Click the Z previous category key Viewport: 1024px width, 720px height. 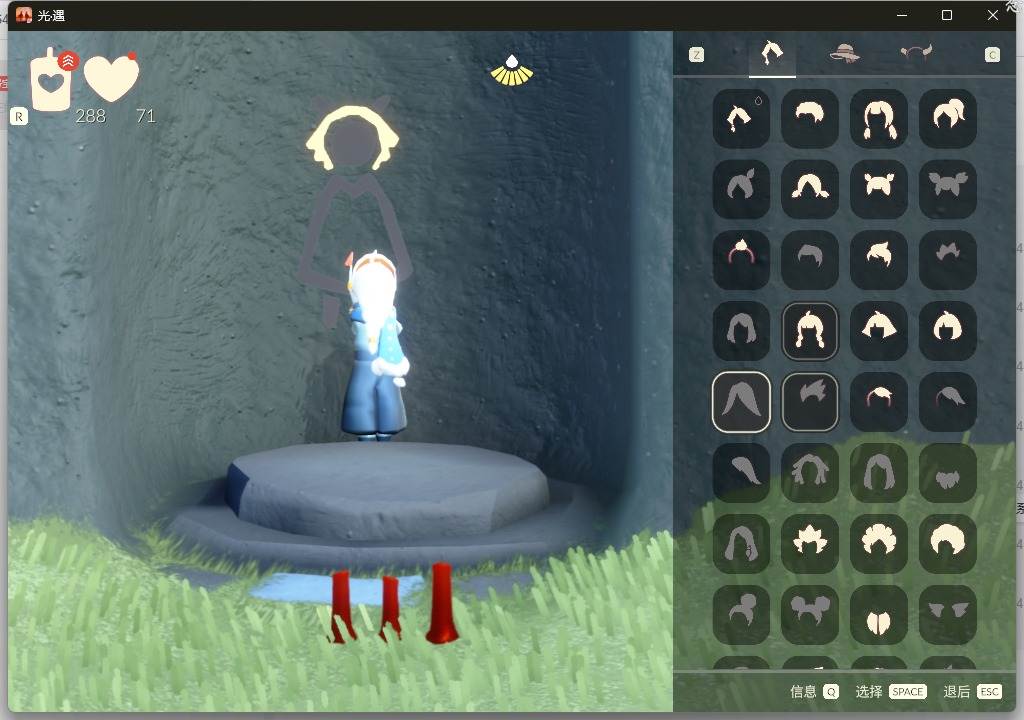click(x=697, y=54)
